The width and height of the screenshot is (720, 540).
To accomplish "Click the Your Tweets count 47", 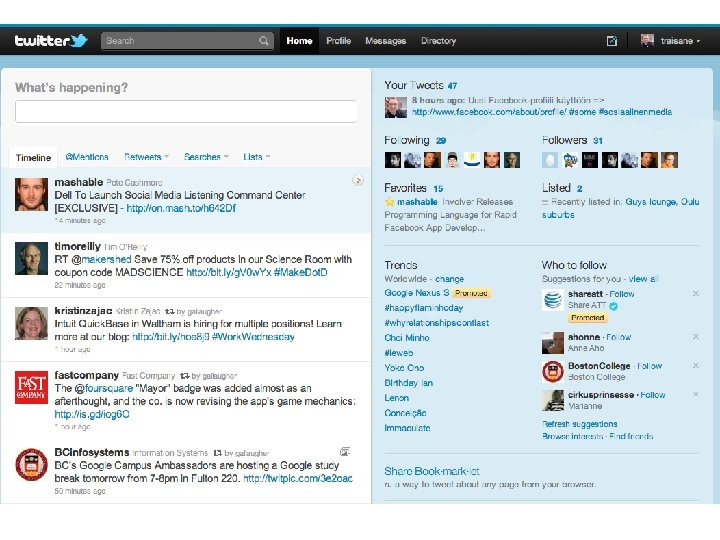I will point(452,86).
